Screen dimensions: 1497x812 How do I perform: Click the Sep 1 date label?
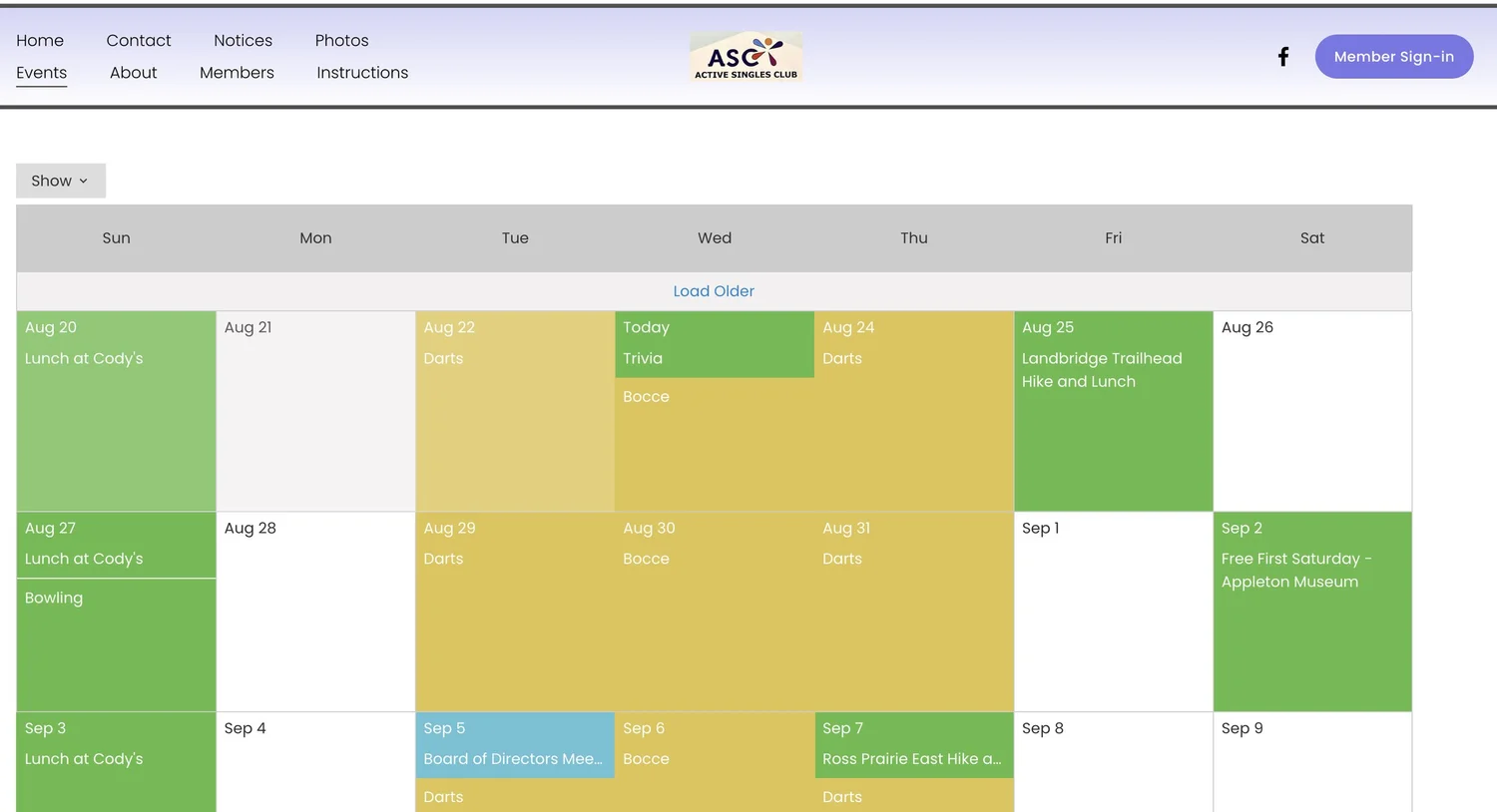pyautogui.click(x=1040, y=528)
